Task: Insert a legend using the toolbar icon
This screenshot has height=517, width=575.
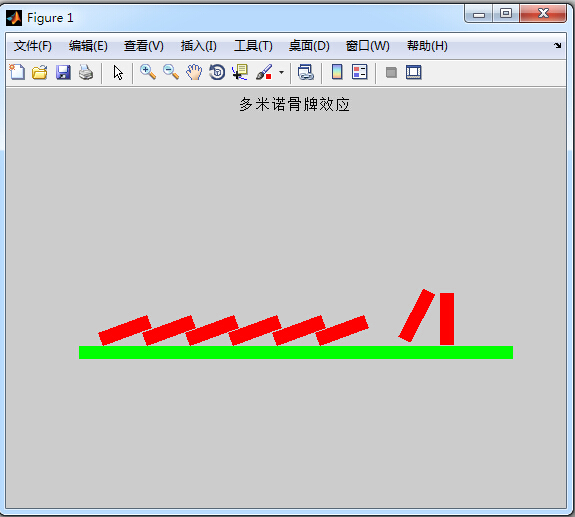Action: click(x=359, y=72)
